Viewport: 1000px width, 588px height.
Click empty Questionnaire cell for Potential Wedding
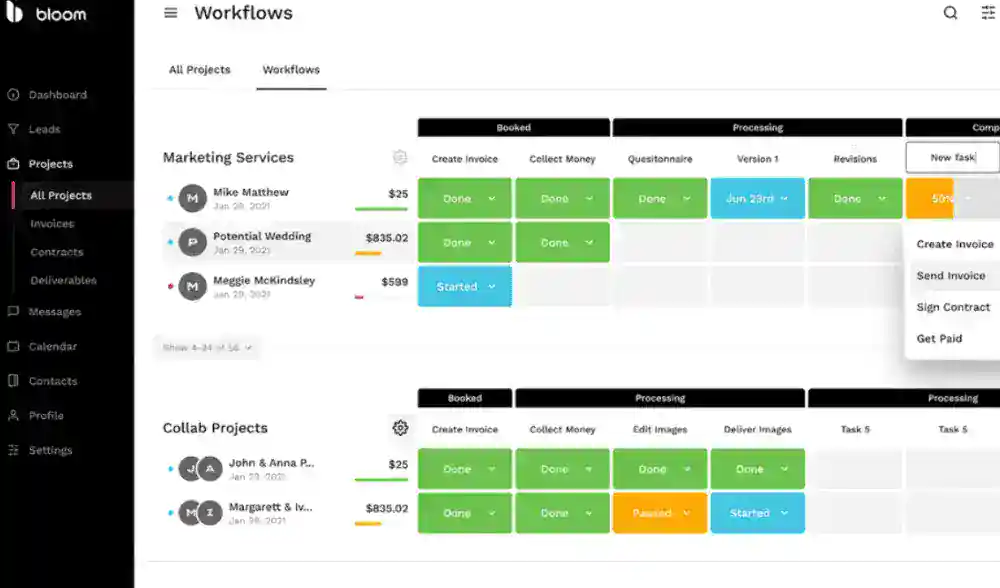(x=660, y=242)
